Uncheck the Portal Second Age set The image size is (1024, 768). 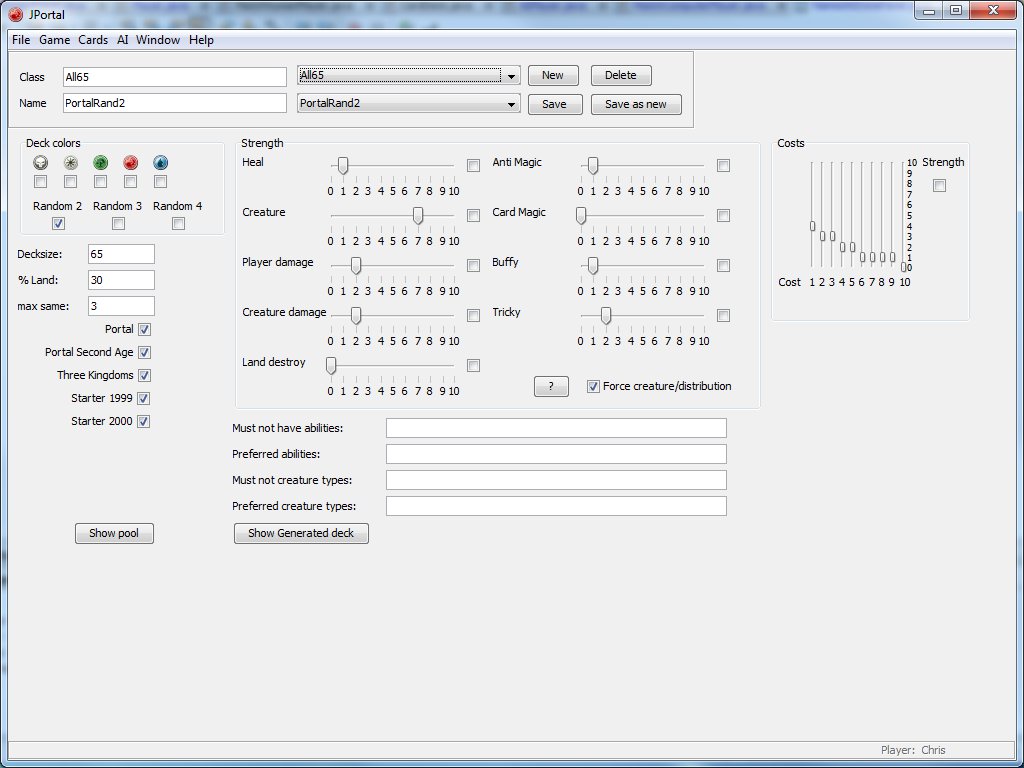144,352
